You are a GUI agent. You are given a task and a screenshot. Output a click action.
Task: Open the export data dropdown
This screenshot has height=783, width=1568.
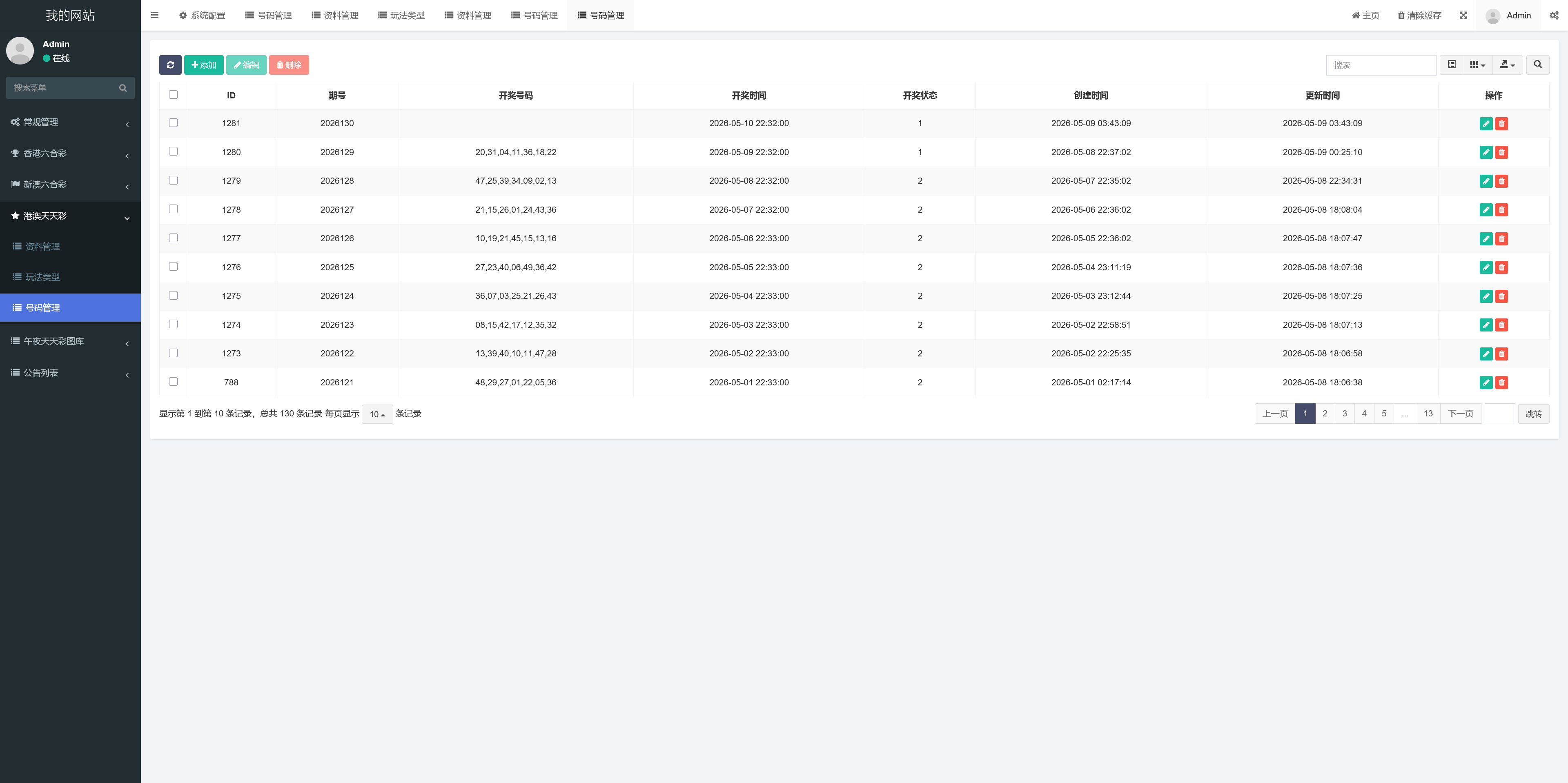point(1508,65)
